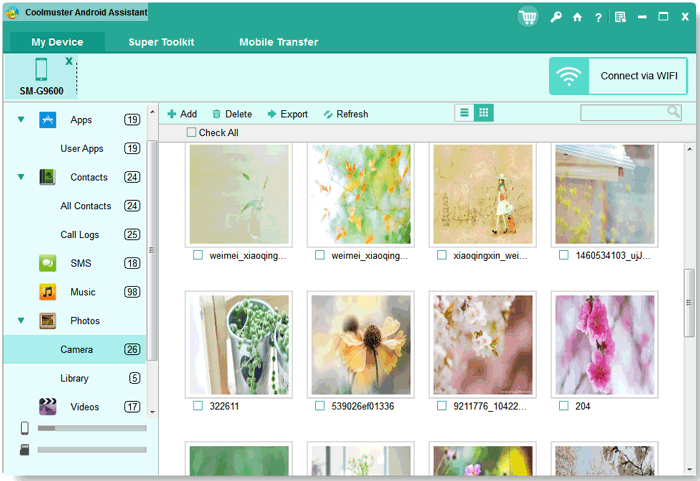This screenshot has height=481, width=700.
Task: Click the photo pane scrollbar thumb
Action: coord(689,303)
